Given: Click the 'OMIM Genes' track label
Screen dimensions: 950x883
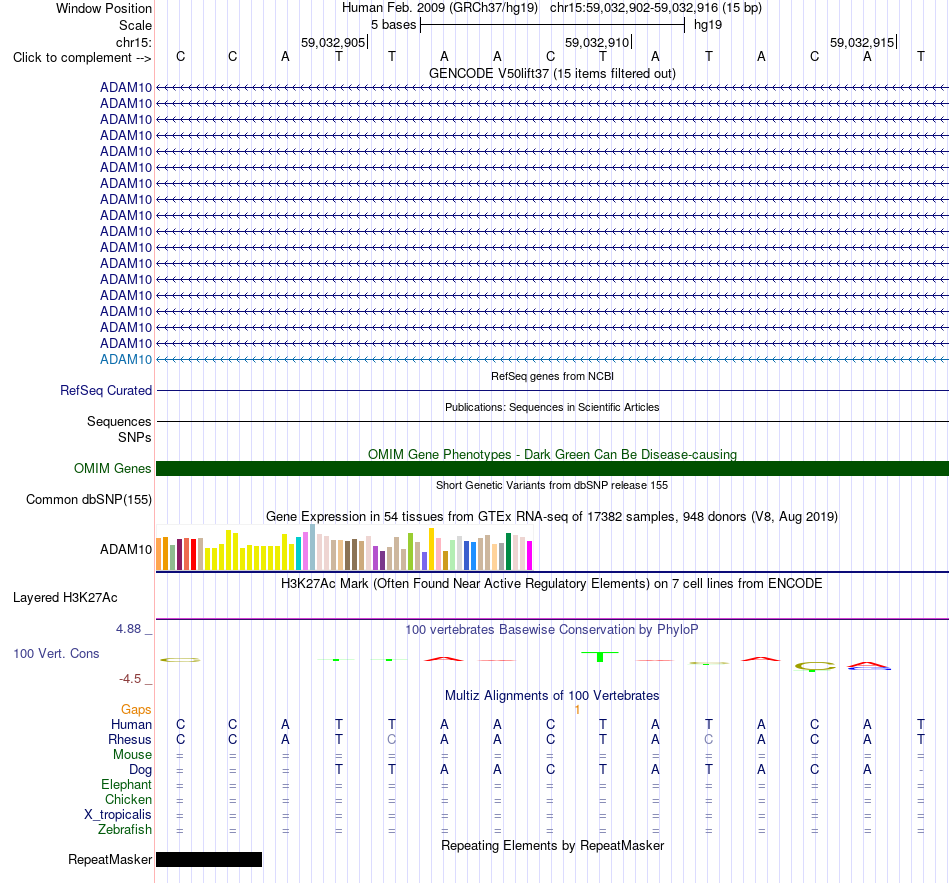Looking at the screenshot, I should coord(113,468).
